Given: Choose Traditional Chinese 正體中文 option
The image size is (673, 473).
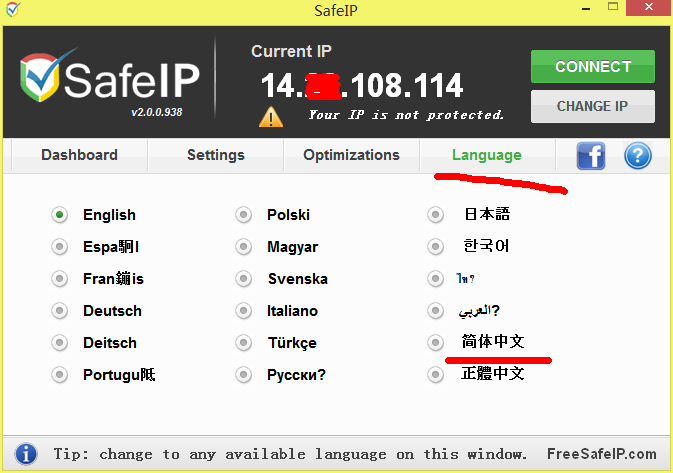Looking at the screenshot, I should point(435,375).
